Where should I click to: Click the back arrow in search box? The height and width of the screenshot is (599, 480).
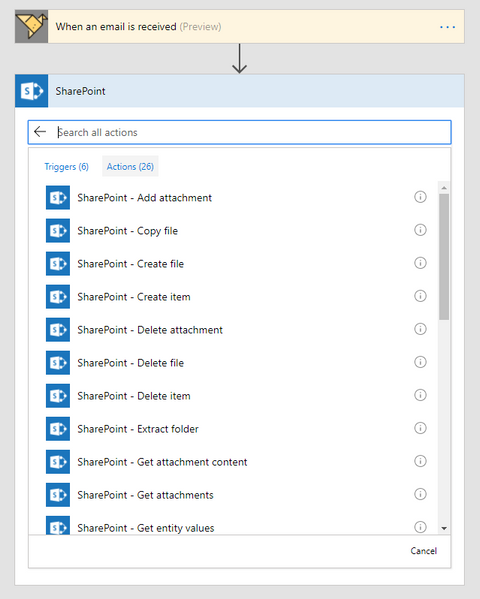click(40, 132)
